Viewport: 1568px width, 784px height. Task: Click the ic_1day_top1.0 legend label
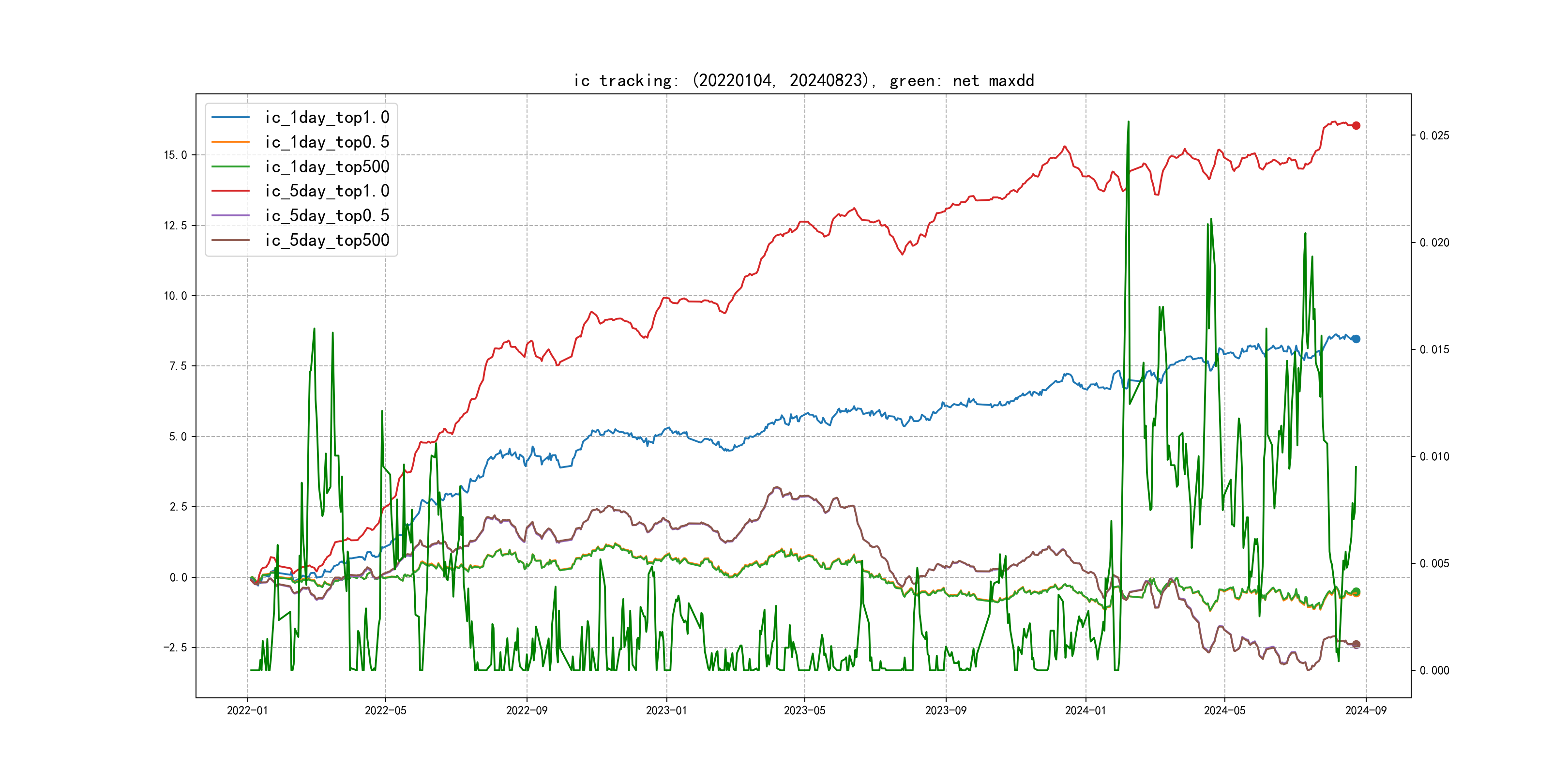327,118
